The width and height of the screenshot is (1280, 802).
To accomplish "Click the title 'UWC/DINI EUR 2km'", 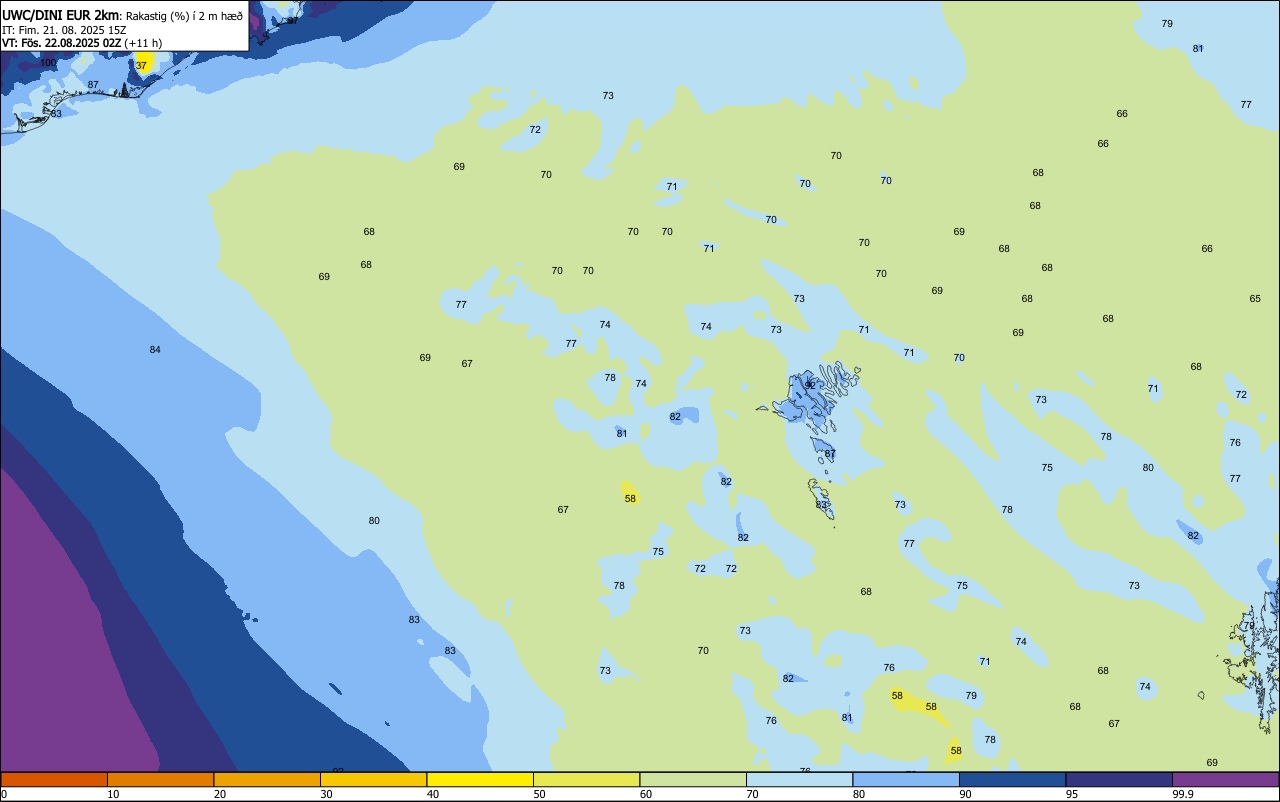I will point(60,15).
